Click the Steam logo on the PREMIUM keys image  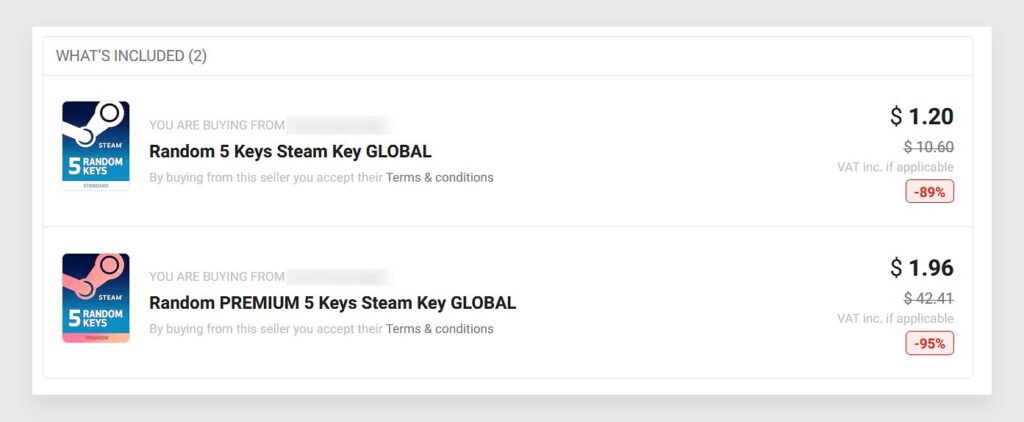tap(93, 275)
